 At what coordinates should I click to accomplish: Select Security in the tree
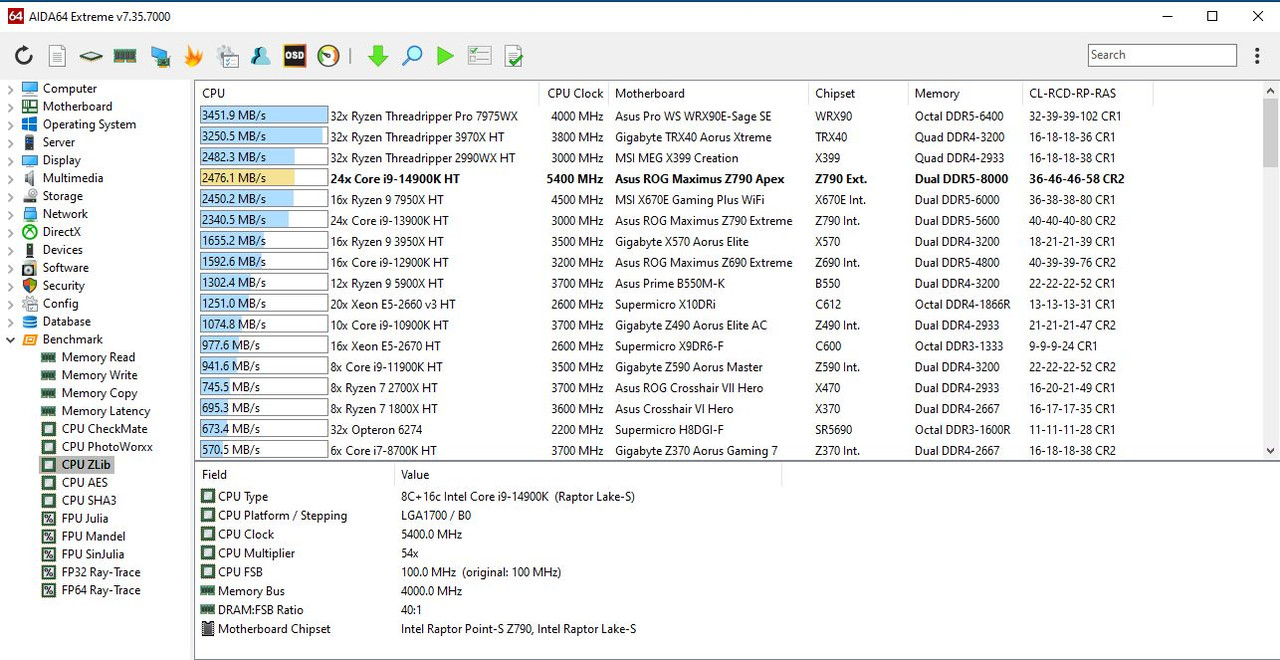coord(63,286)
